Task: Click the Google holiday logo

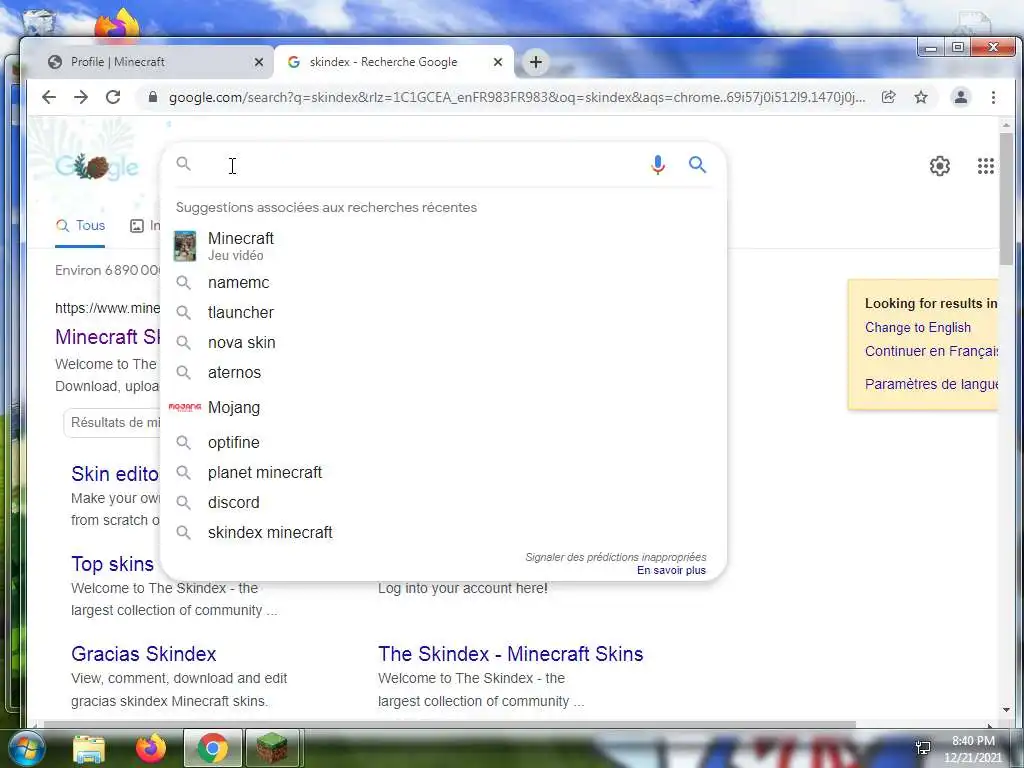Action: click(x=97, y=167)
